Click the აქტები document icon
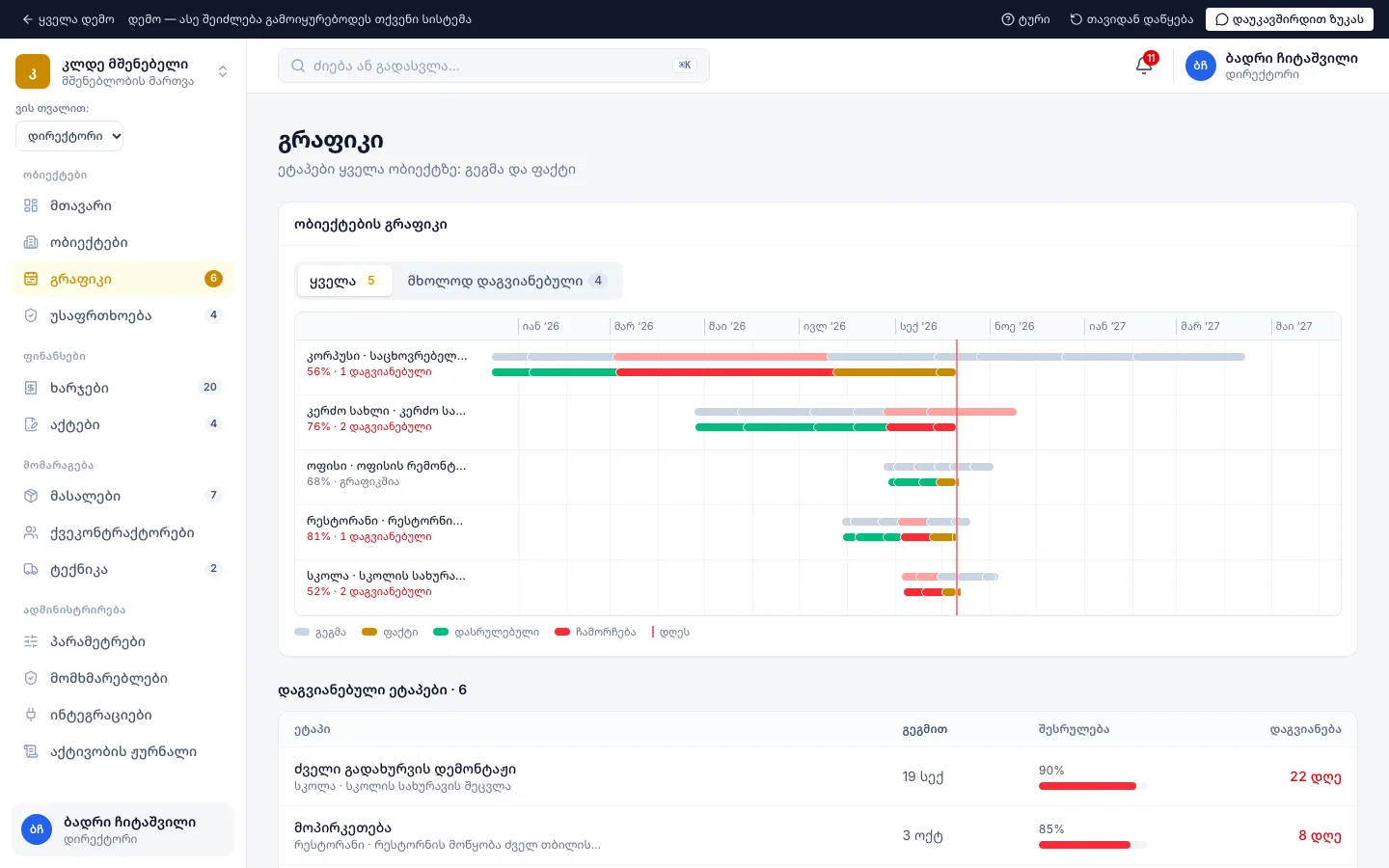 tap(31, 424)
